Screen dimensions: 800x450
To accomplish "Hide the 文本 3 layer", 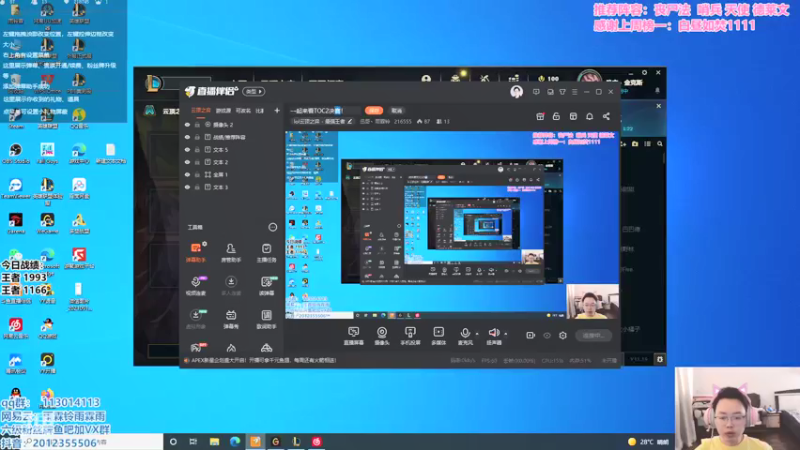I will click(x=187, y=187).
